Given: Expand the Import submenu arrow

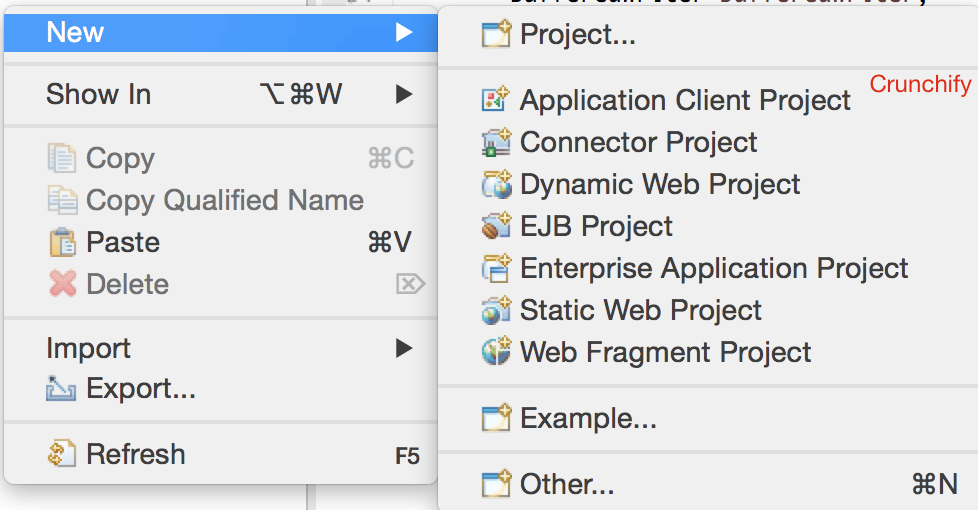Looking at the screenshot, I should click(x=403, y=348).
